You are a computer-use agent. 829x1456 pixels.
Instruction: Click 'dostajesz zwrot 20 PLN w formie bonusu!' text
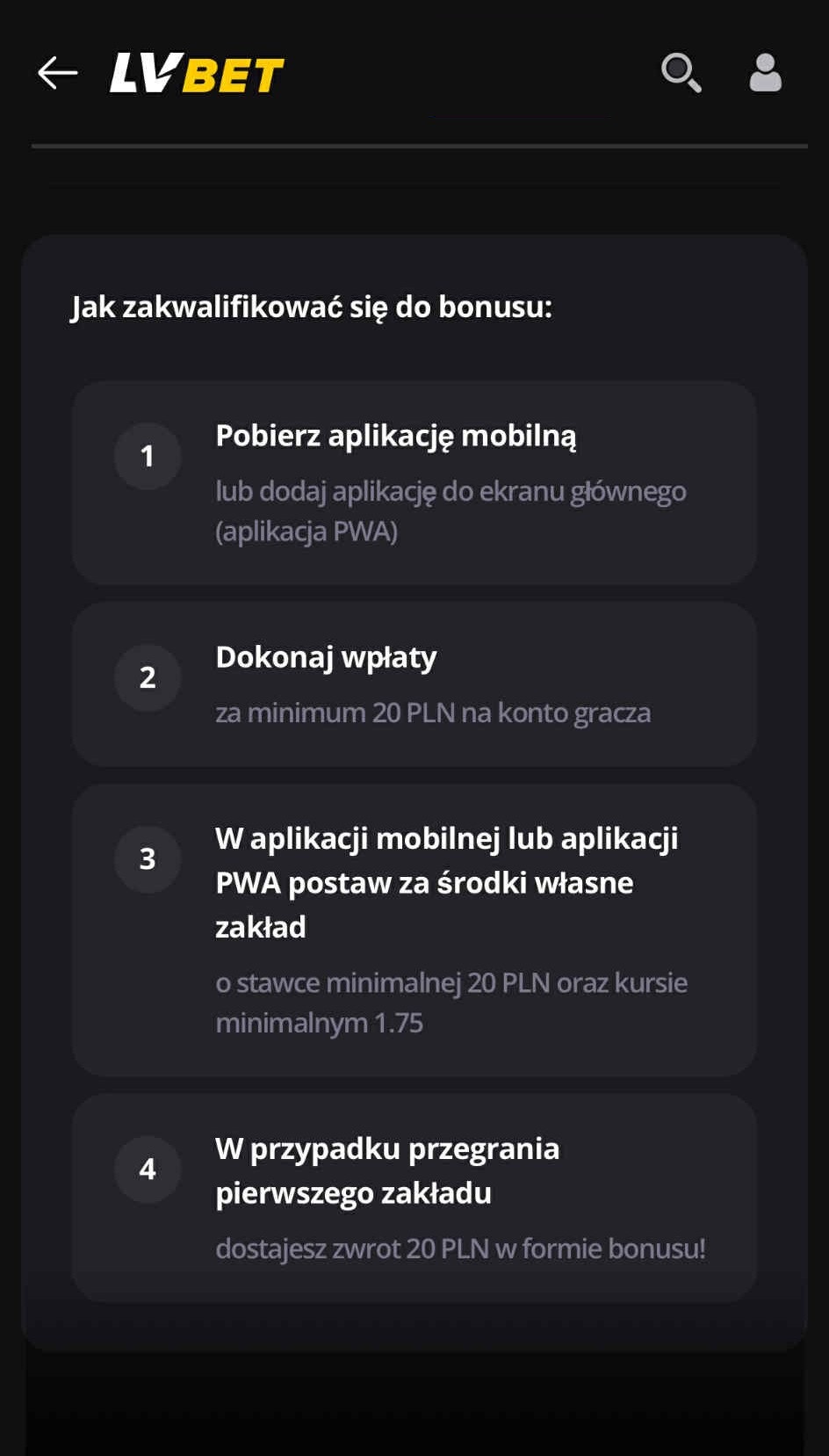point(460,1249)
